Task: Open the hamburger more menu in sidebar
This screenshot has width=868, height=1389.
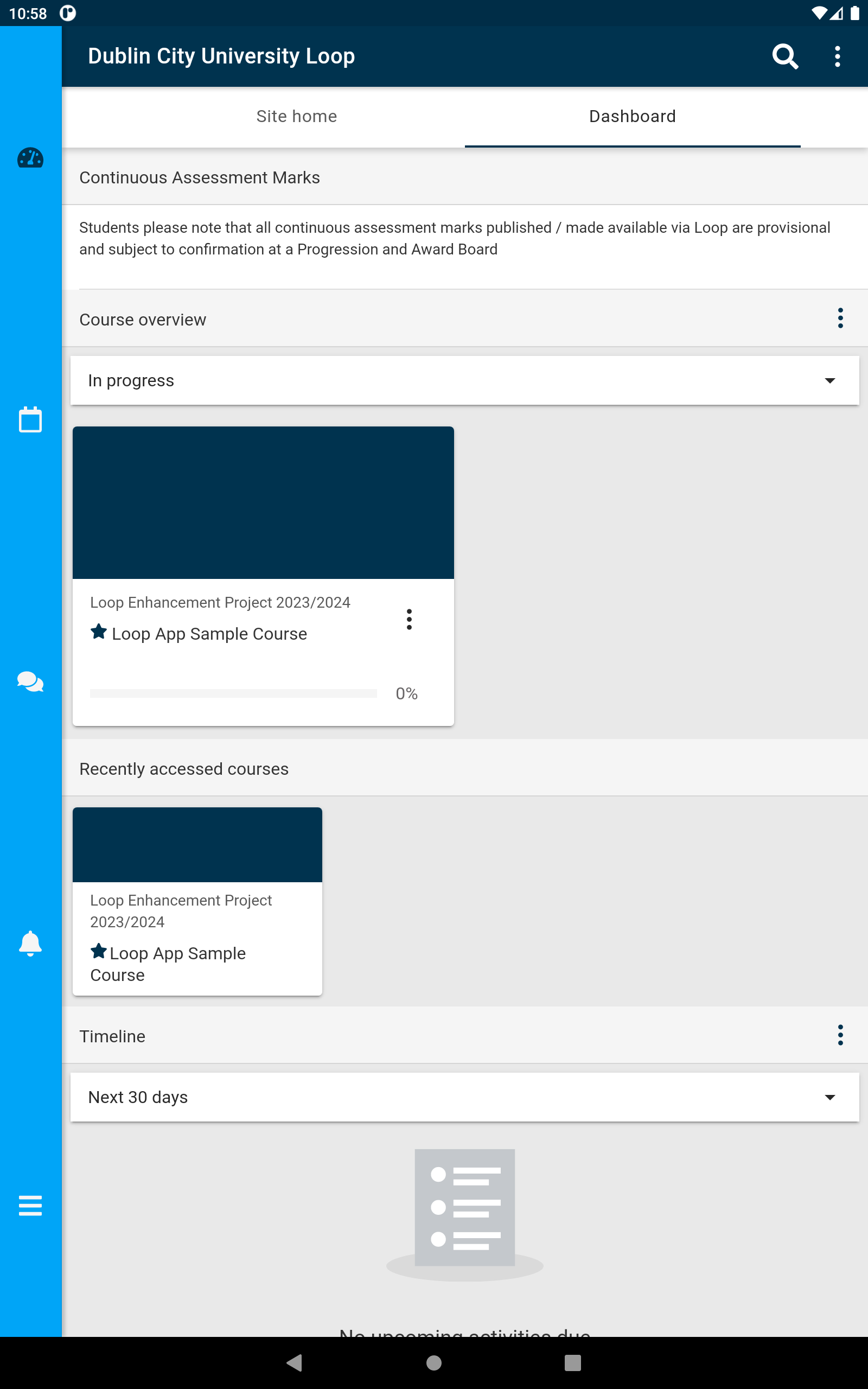Action: (x=30, y=1205)
